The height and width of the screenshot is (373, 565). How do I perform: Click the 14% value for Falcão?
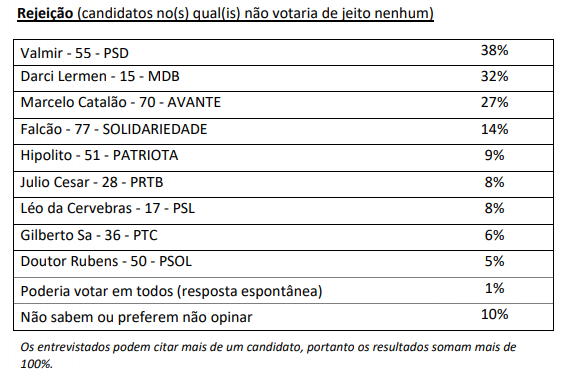pos(494,129)
